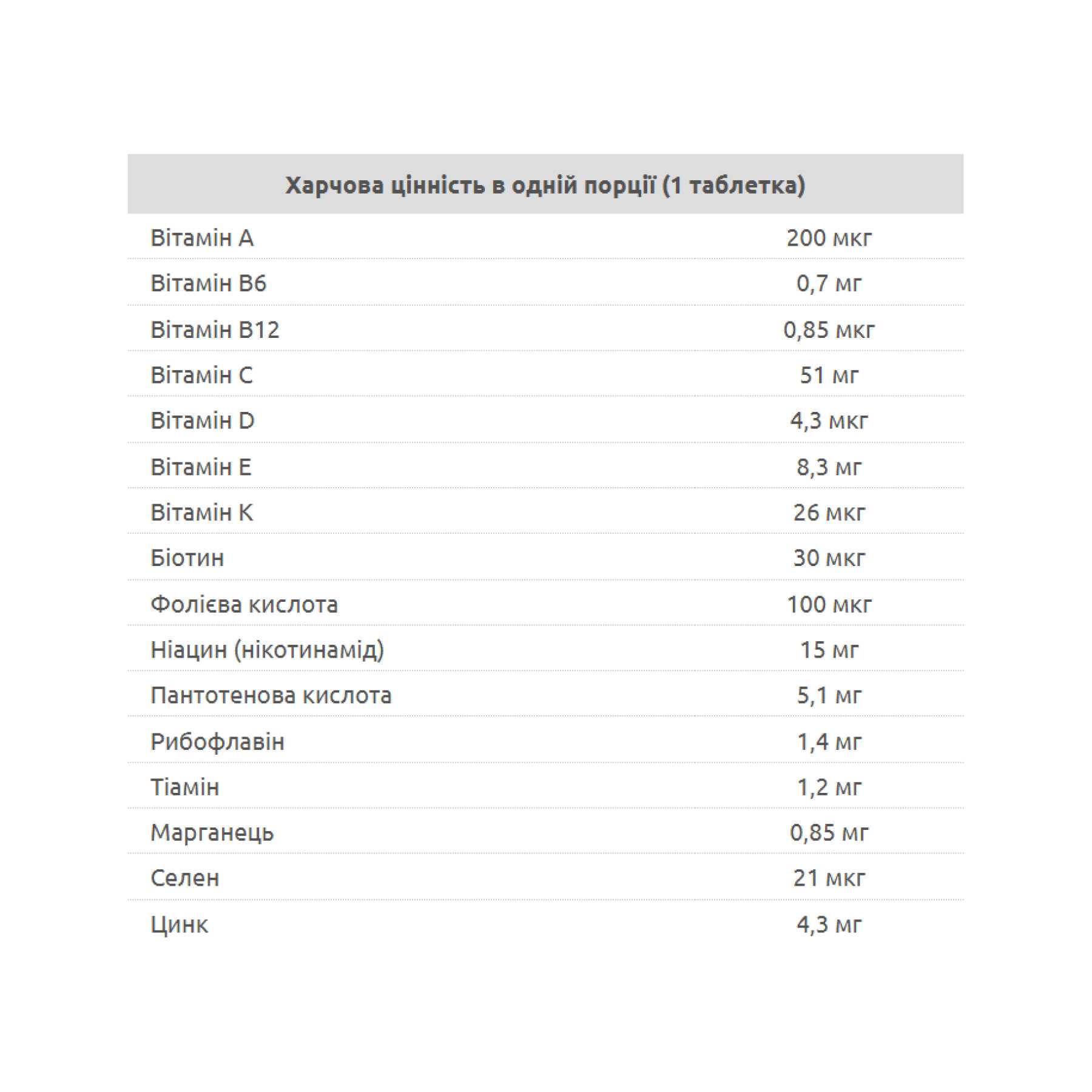This screenshot has height=1092, width=1092.
Task: Click the "Селен" label
Action: pyautogui.click(x=184, y=878)
